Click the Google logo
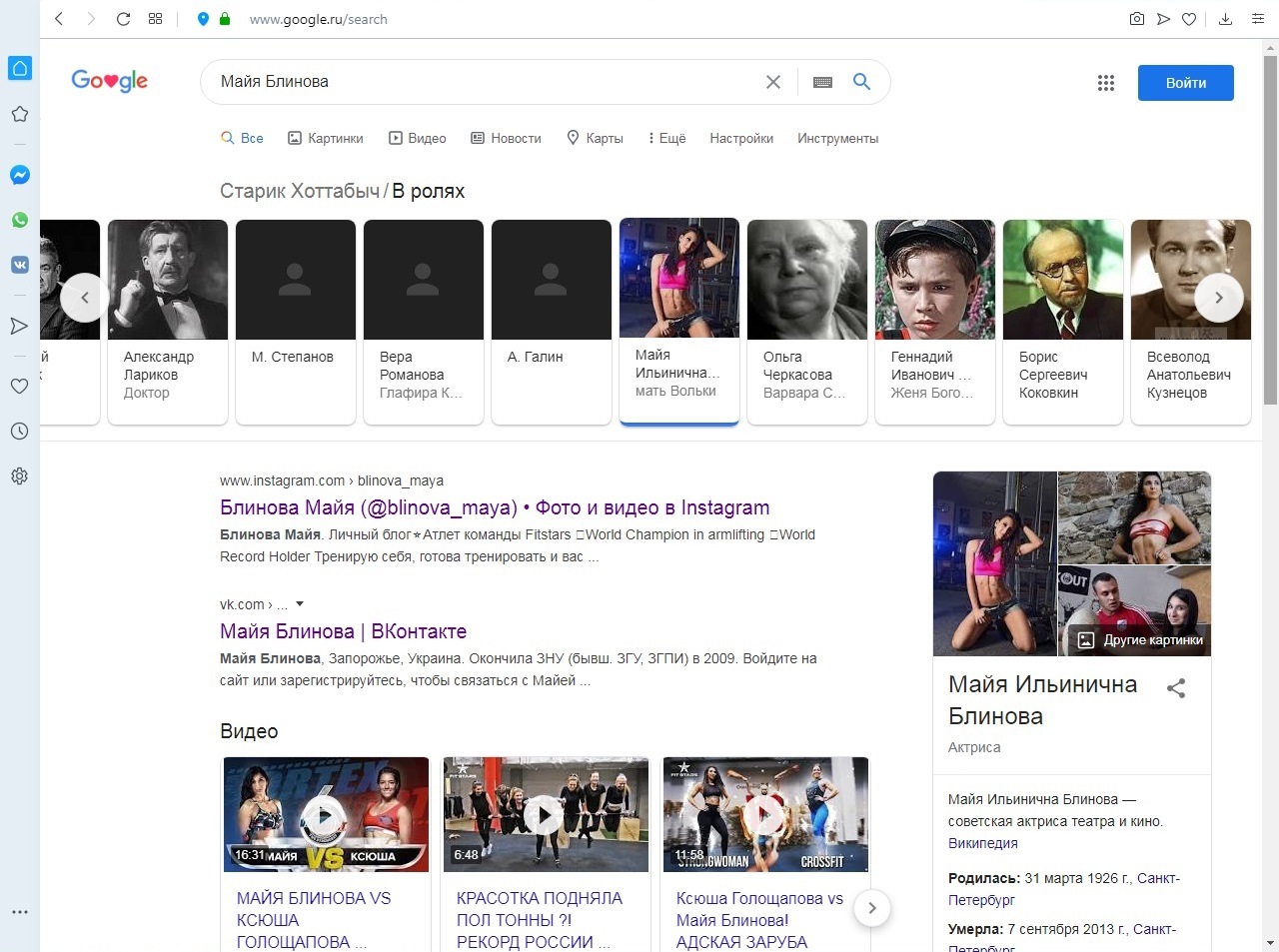 point(110,81)
